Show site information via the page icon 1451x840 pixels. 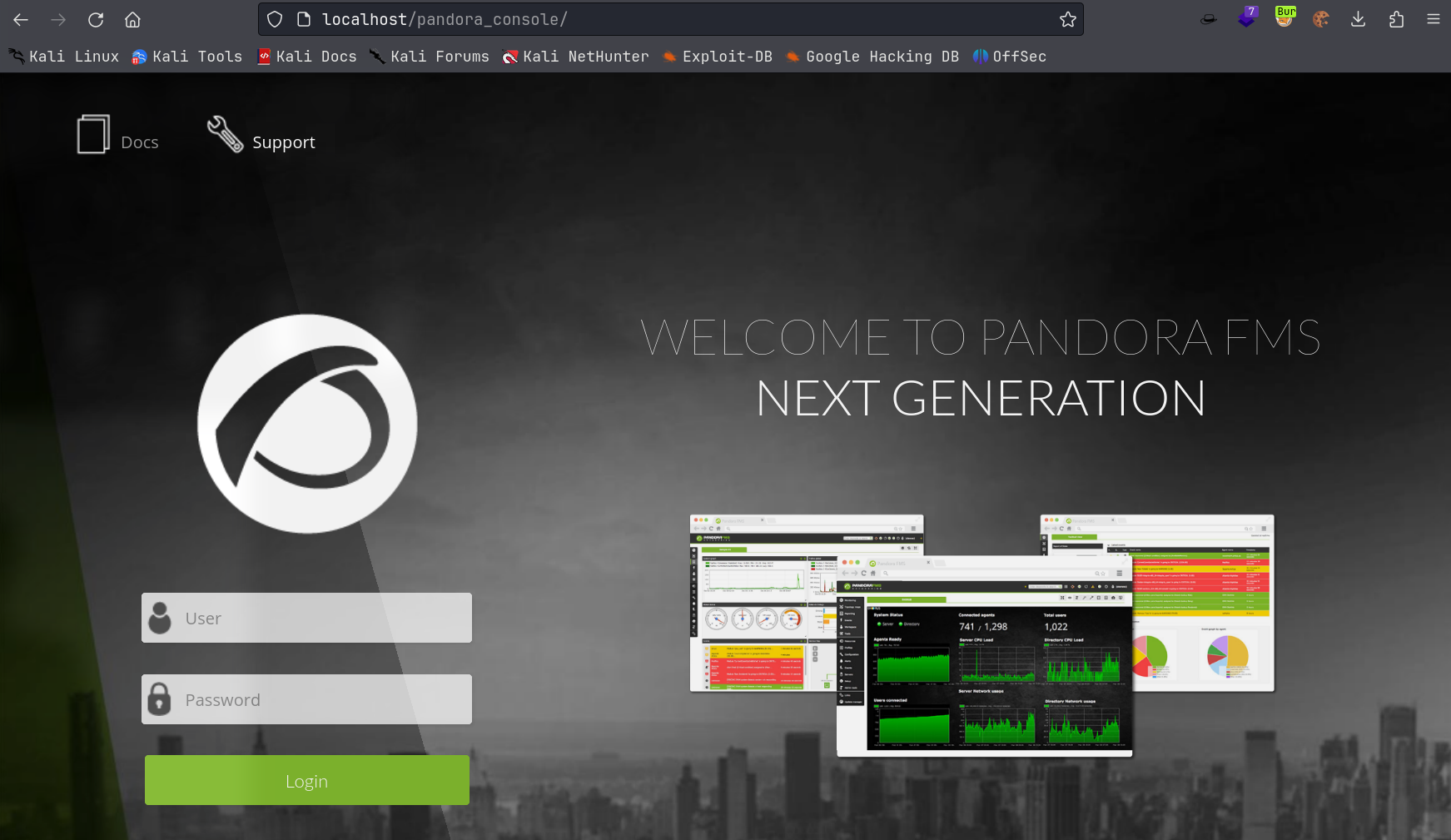304,19
